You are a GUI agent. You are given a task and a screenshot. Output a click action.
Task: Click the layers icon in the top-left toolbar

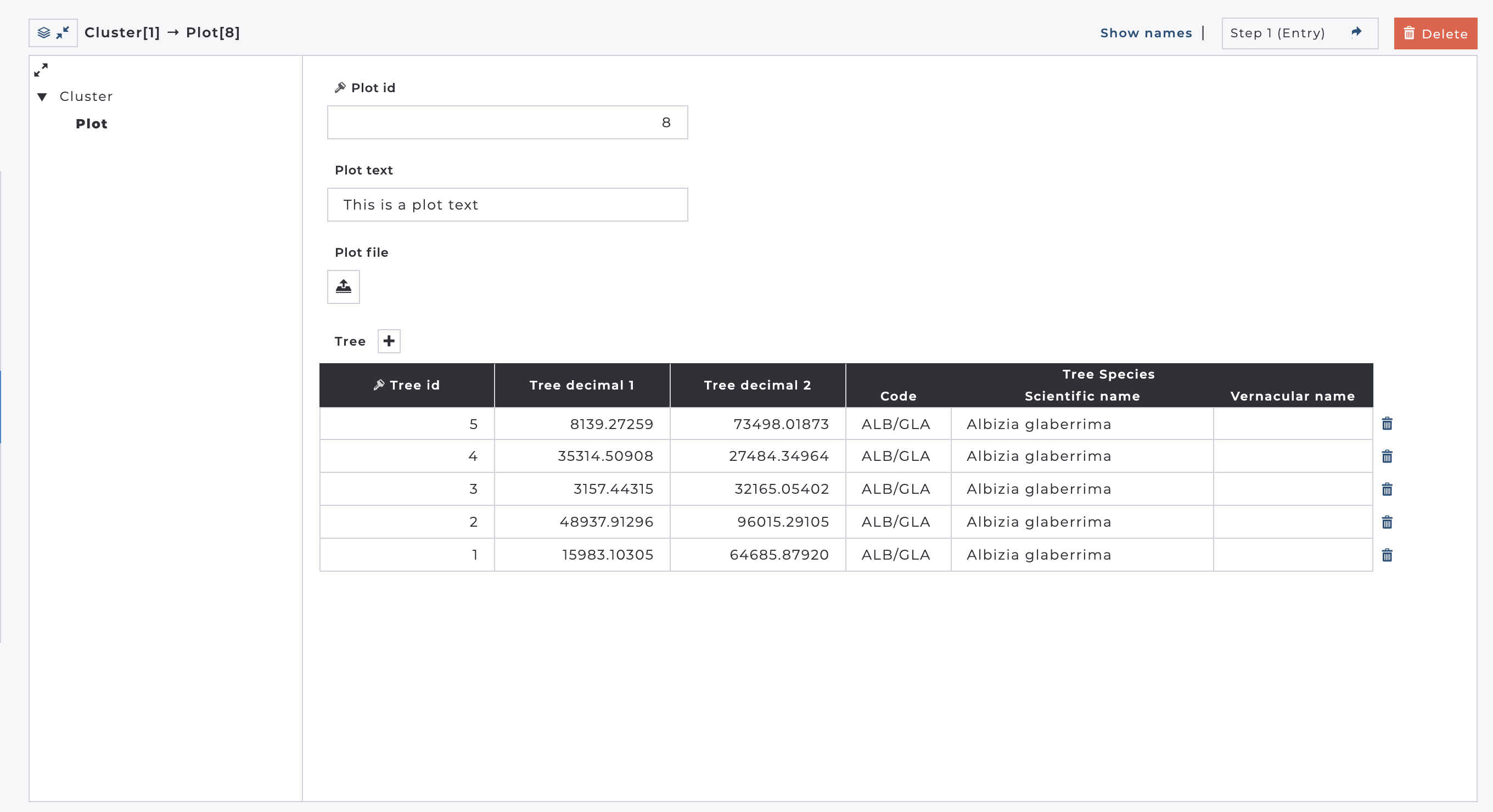pos(44,32)
